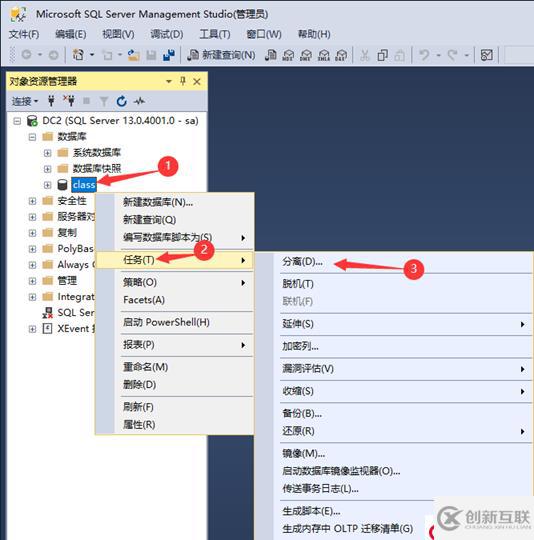Click the connect plug icon in Object Explorer
534x540 pixels.
(x=51, y=101)
